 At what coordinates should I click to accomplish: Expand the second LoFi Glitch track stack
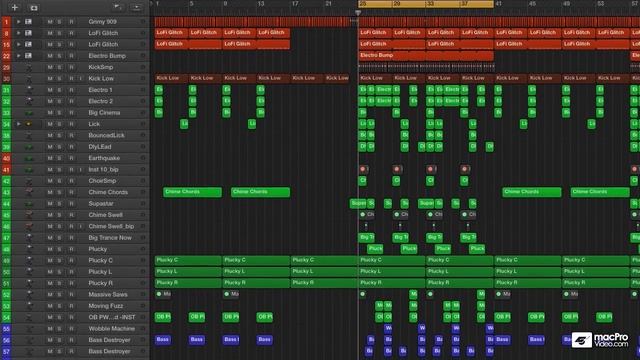18,44
